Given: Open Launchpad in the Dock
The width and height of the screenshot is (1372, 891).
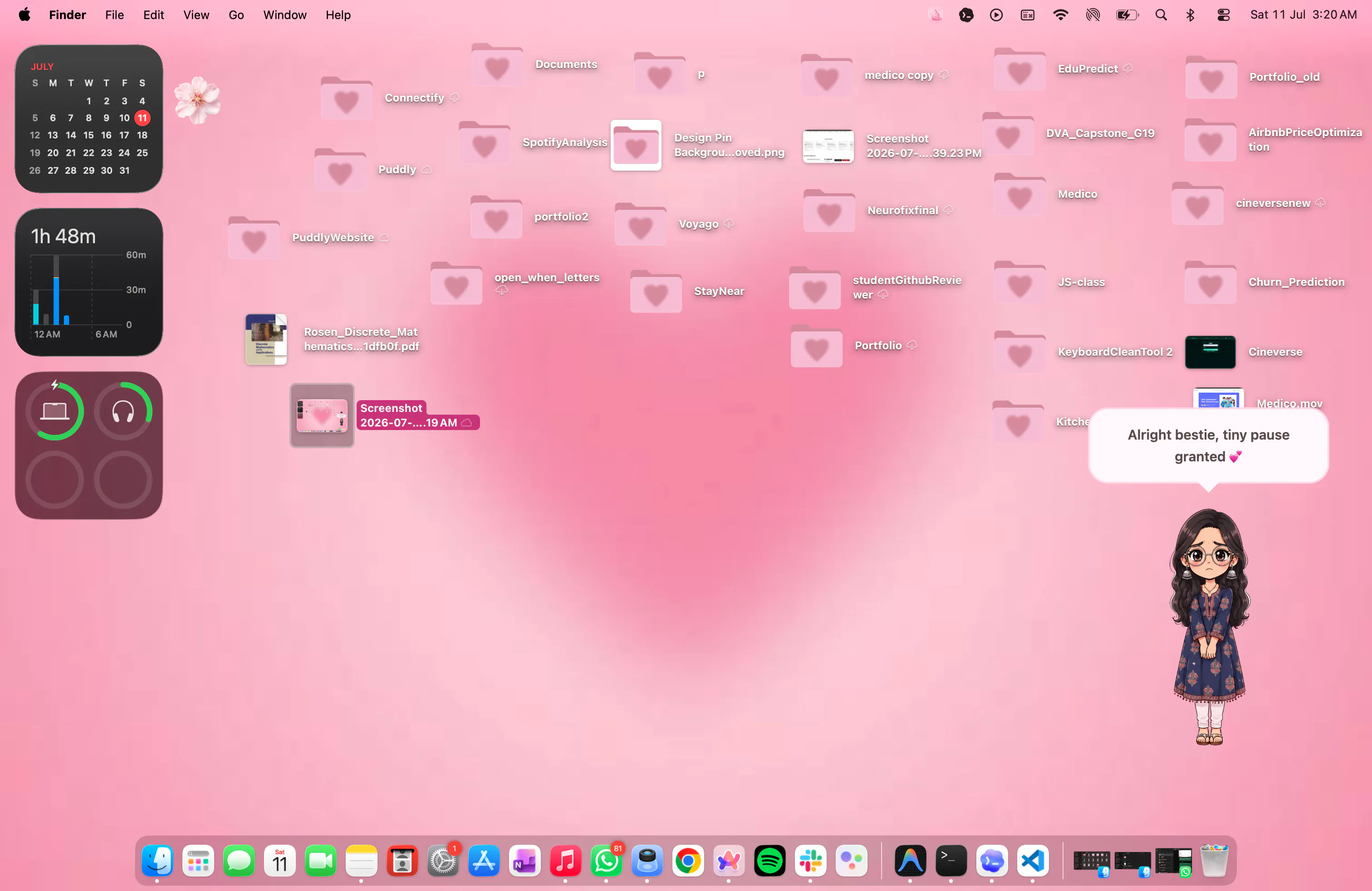Looking at the screenshot, I should click(x=198, y=861).
